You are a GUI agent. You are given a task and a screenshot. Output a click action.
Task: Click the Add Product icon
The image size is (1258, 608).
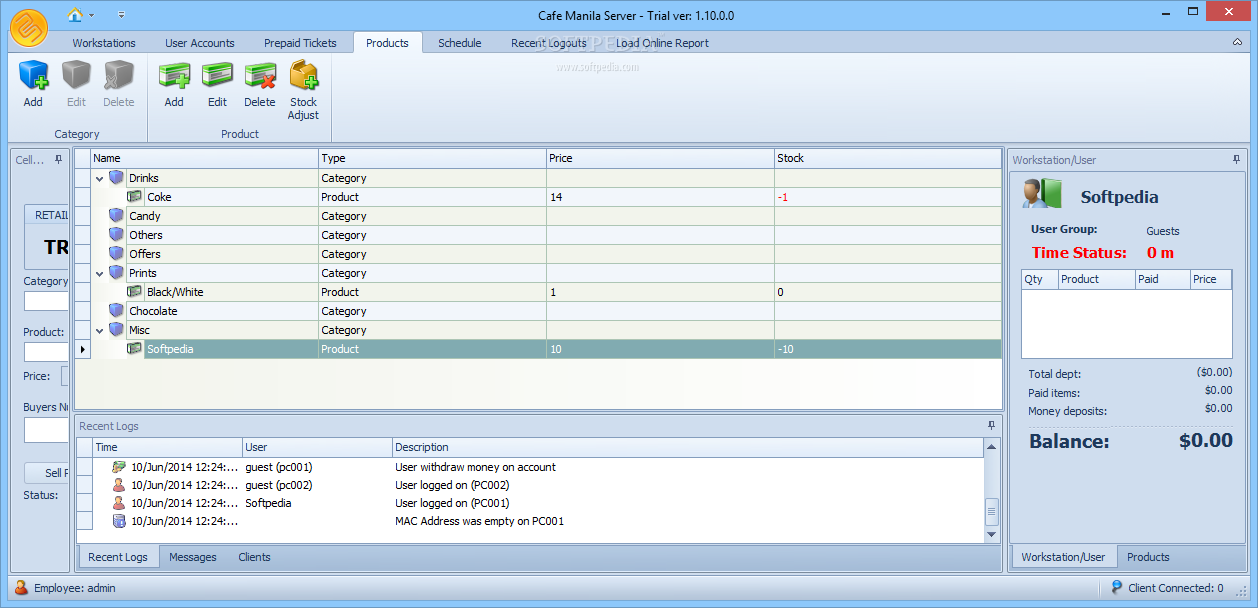pos(174,77)
